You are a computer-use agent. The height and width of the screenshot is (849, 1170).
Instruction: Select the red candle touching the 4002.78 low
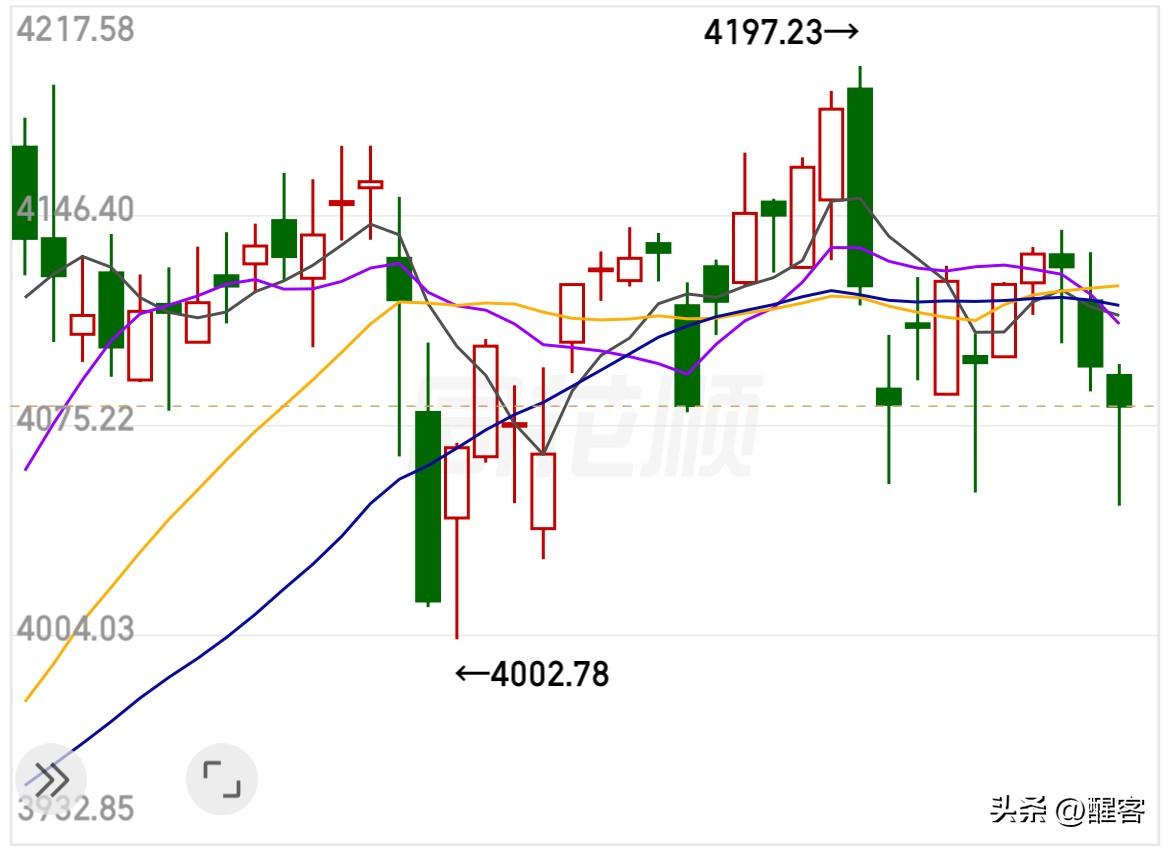pos(456,482)
